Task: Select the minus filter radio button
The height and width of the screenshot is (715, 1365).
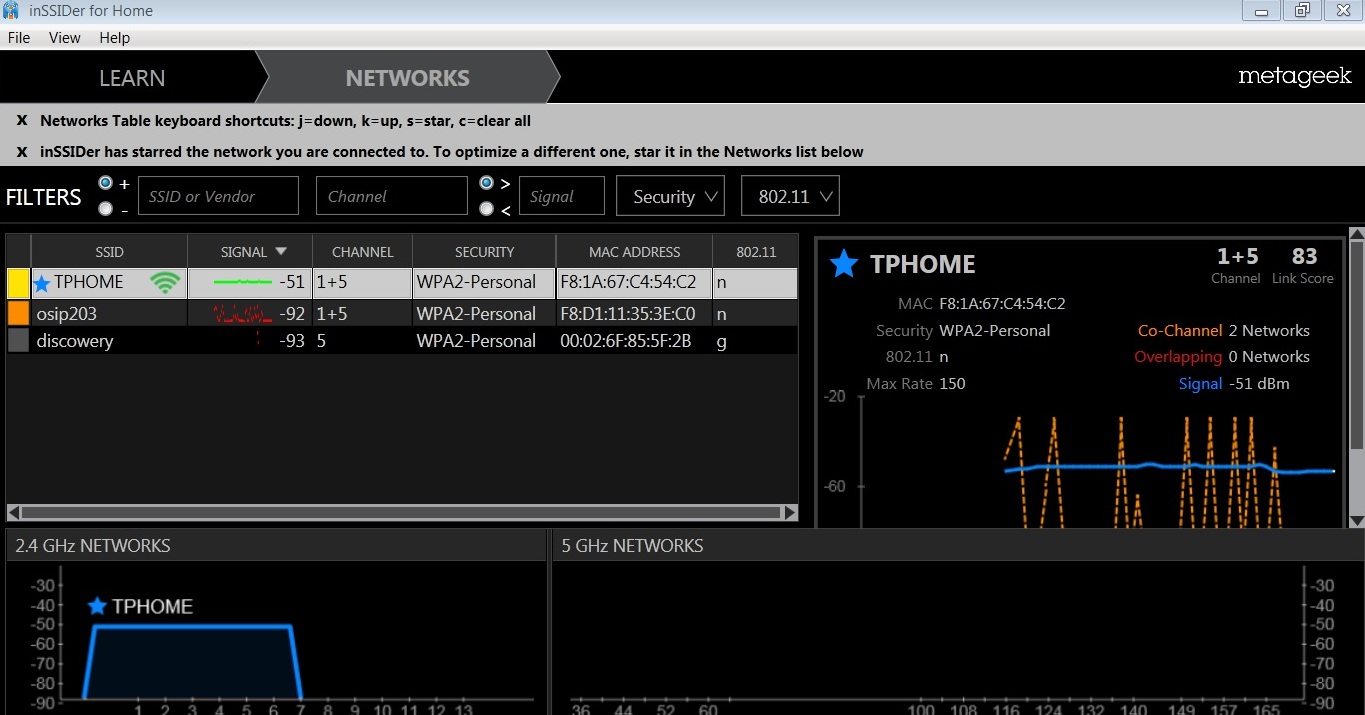Action: coord(105,208)
